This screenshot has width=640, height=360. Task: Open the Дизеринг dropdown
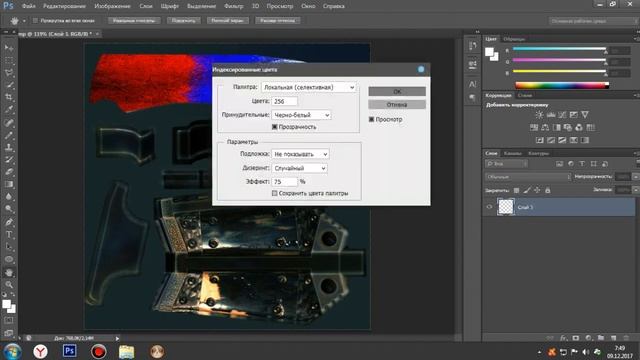[299, 168]
